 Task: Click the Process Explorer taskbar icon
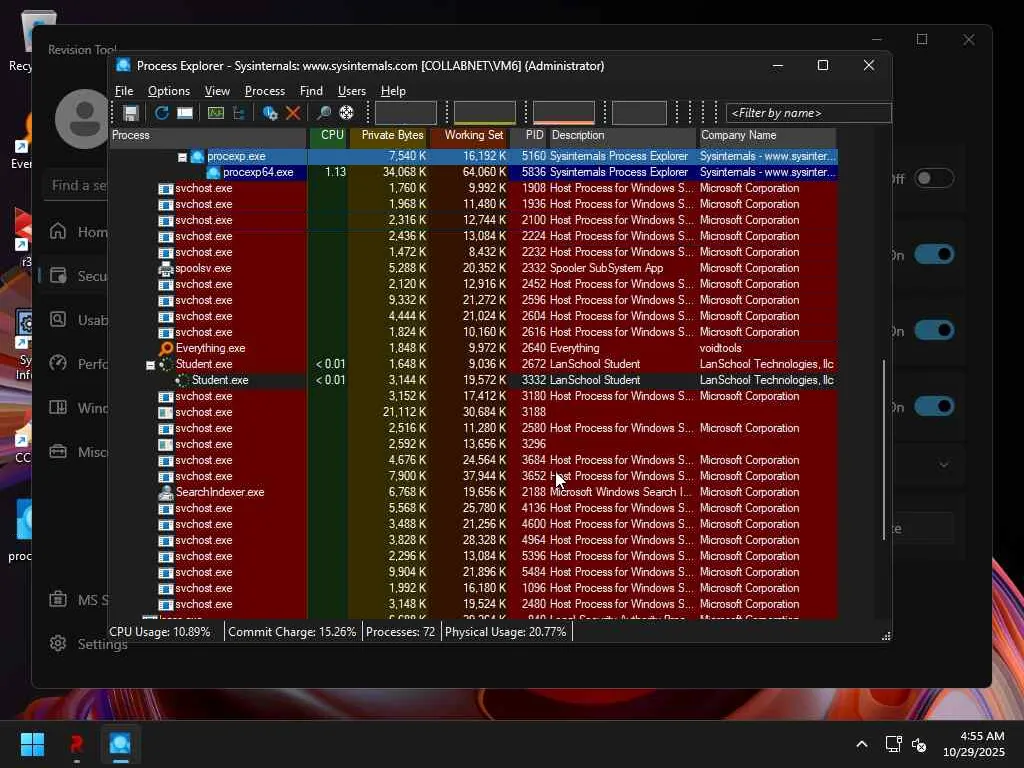[x=120, y=744]
